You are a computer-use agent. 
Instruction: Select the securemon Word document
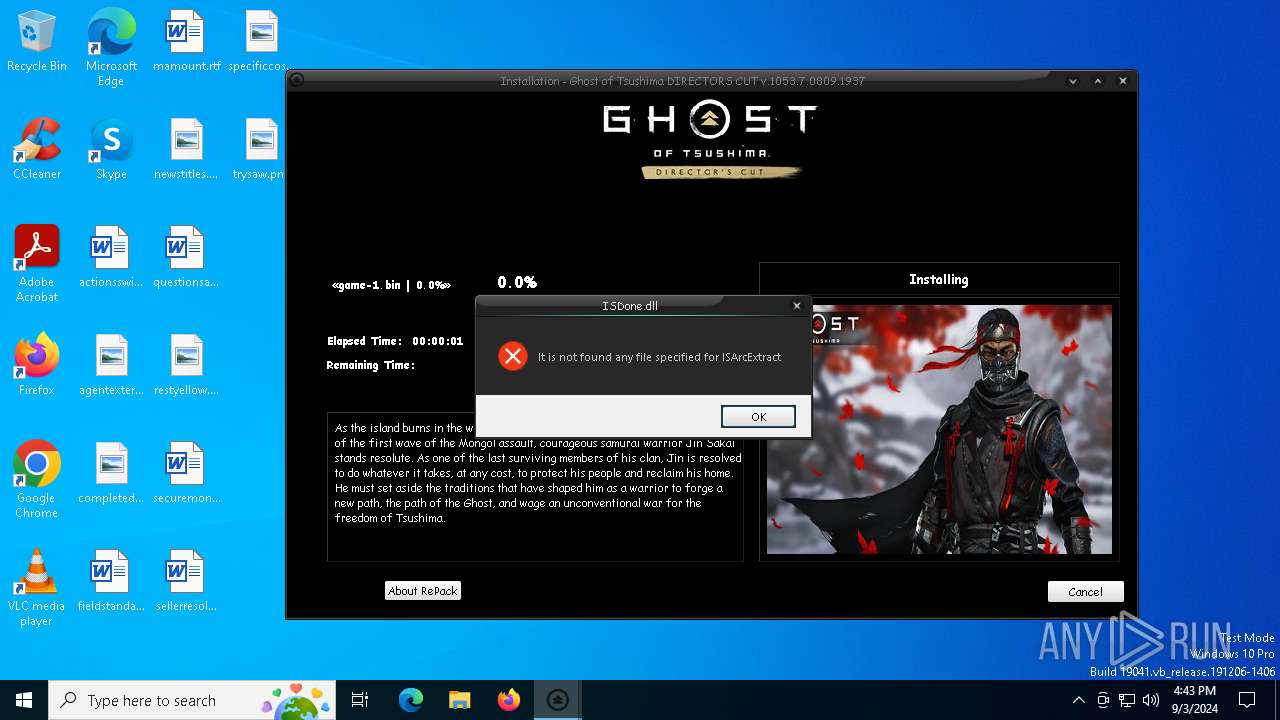tap(186, 474)
